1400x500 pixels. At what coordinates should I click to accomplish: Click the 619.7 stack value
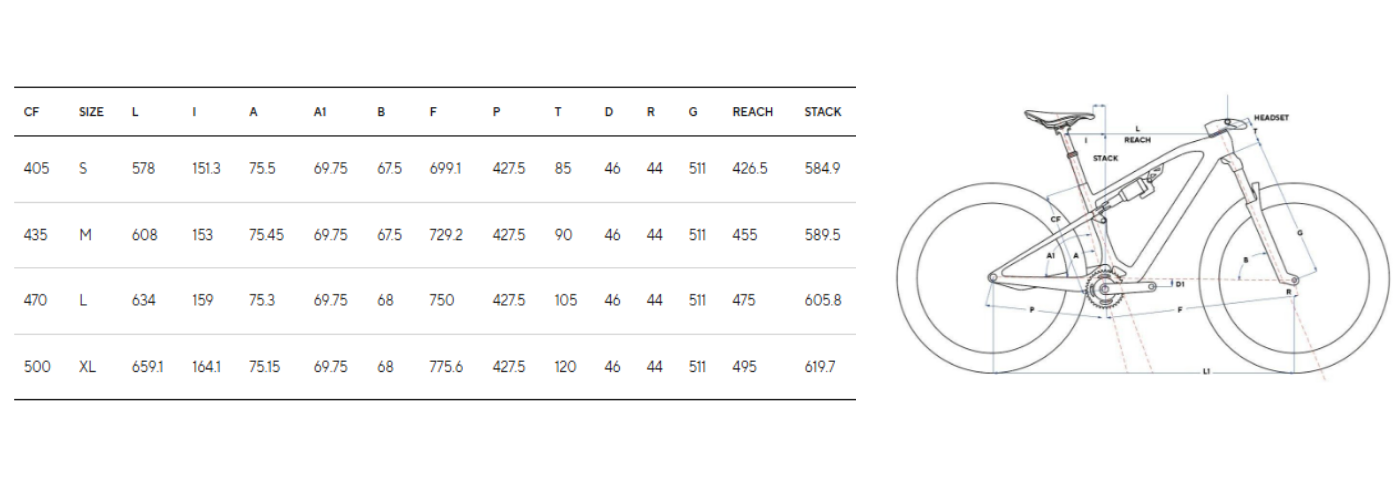click(x=820, y=367)
